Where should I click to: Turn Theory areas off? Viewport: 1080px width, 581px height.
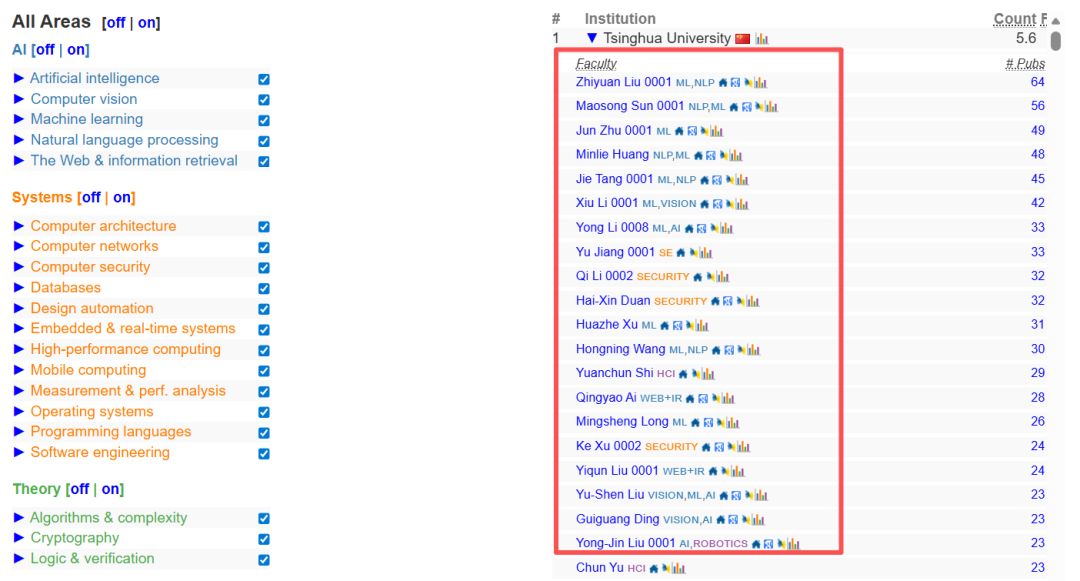79,489
